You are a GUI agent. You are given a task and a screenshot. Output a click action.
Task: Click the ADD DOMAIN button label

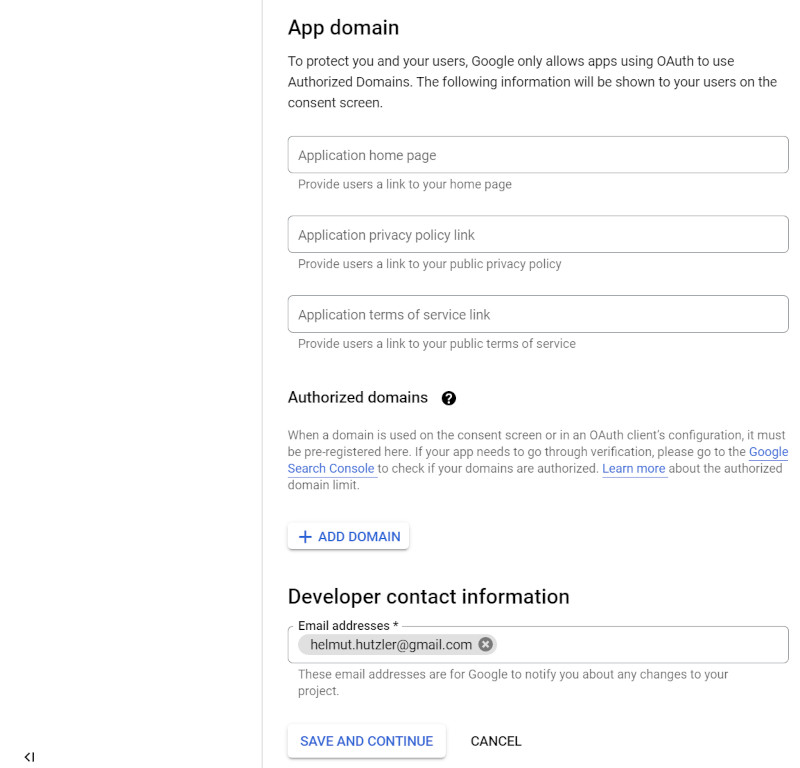click(x=359, y=537)
